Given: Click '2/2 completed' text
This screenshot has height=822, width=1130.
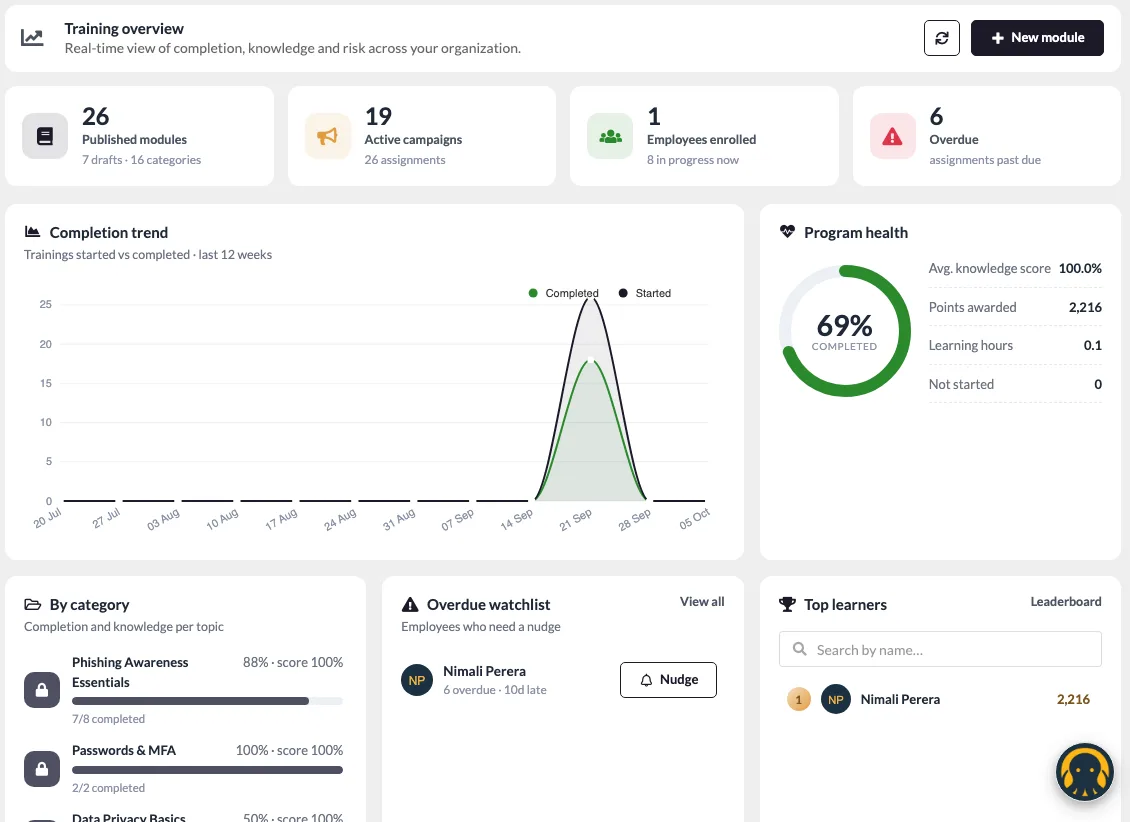Looking at the screenshot, I should coord(108,788).
